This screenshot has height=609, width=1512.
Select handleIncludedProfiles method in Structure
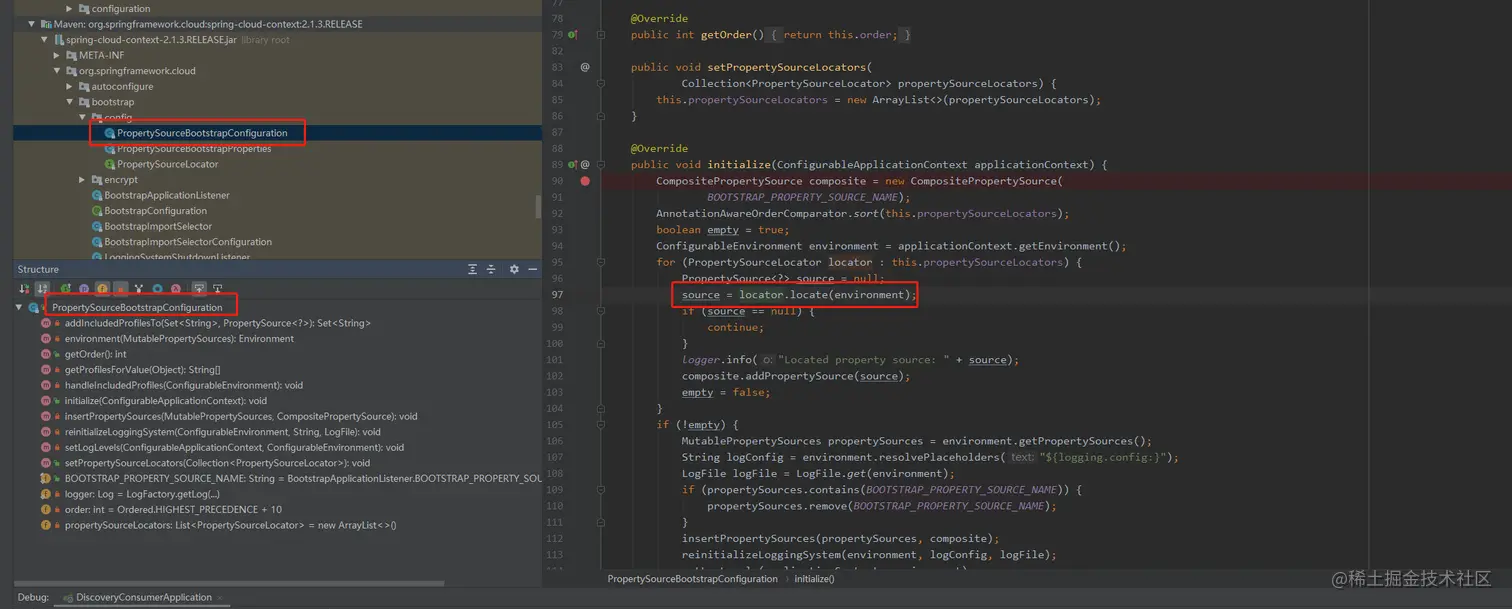[184, 385]
